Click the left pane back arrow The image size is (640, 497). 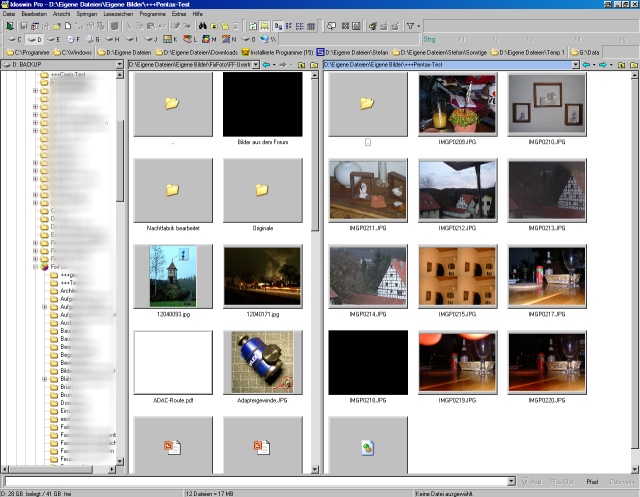tap(267, 64)
